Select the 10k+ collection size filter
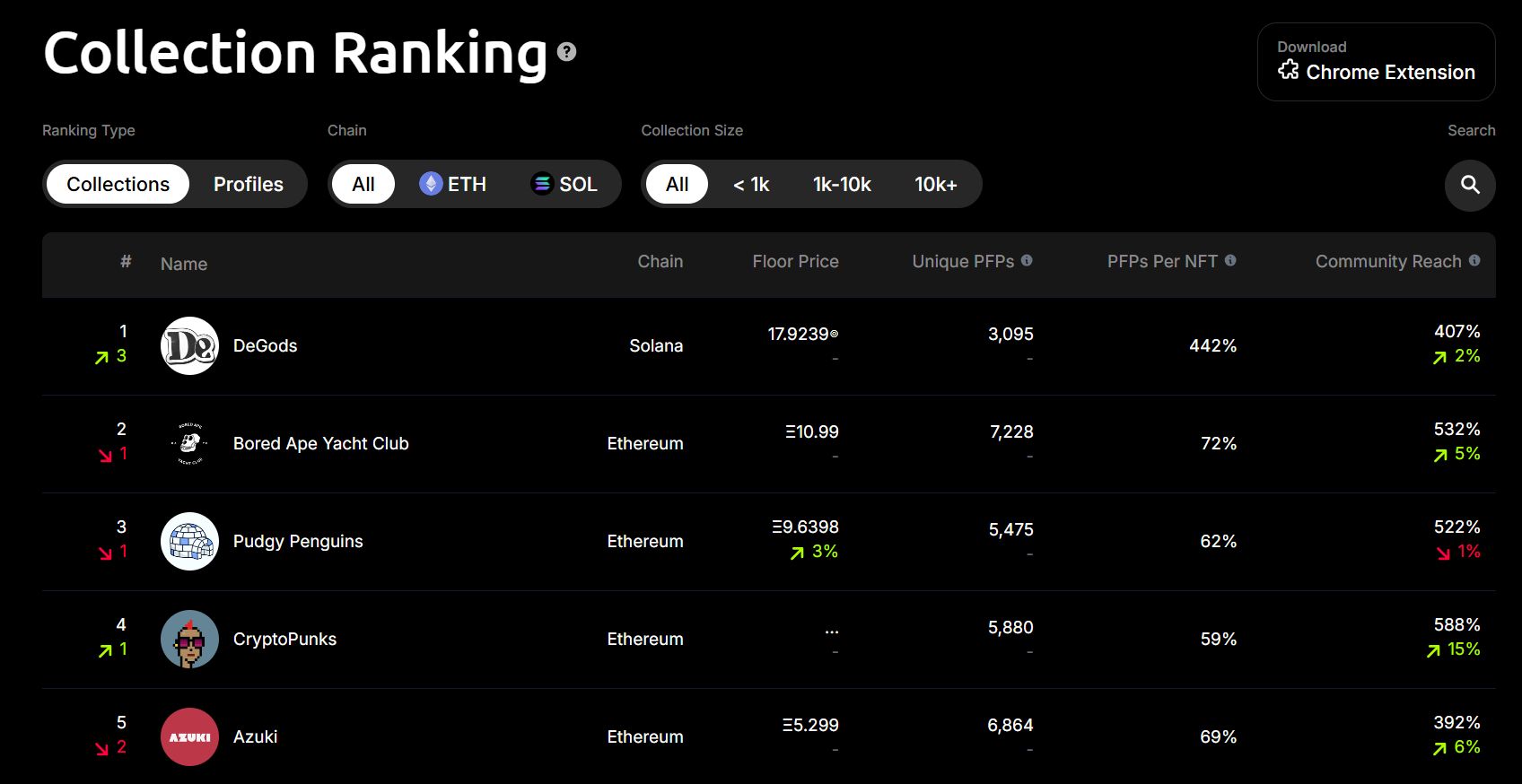This screenshot has width=1522, height=784. click(935, 185)
